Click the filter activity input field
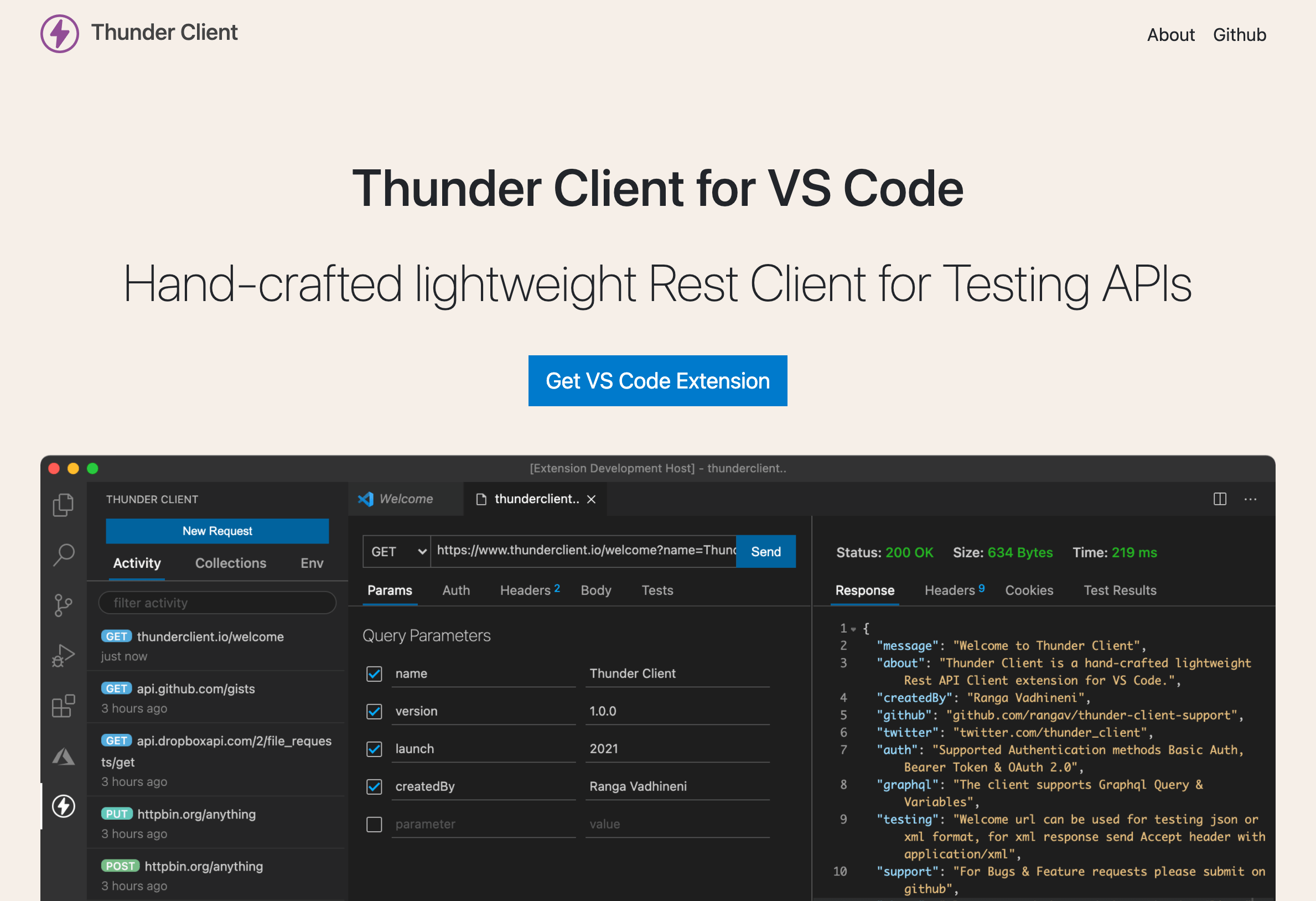 click(x=217, y=603)
